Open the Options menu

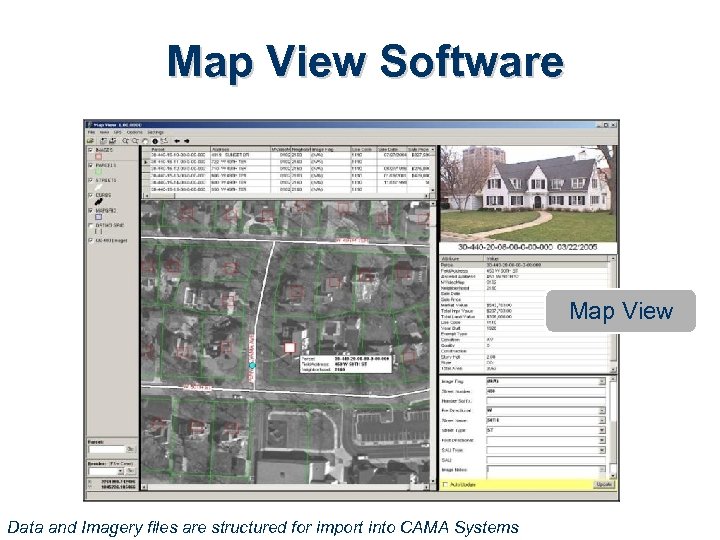point(135,132)
